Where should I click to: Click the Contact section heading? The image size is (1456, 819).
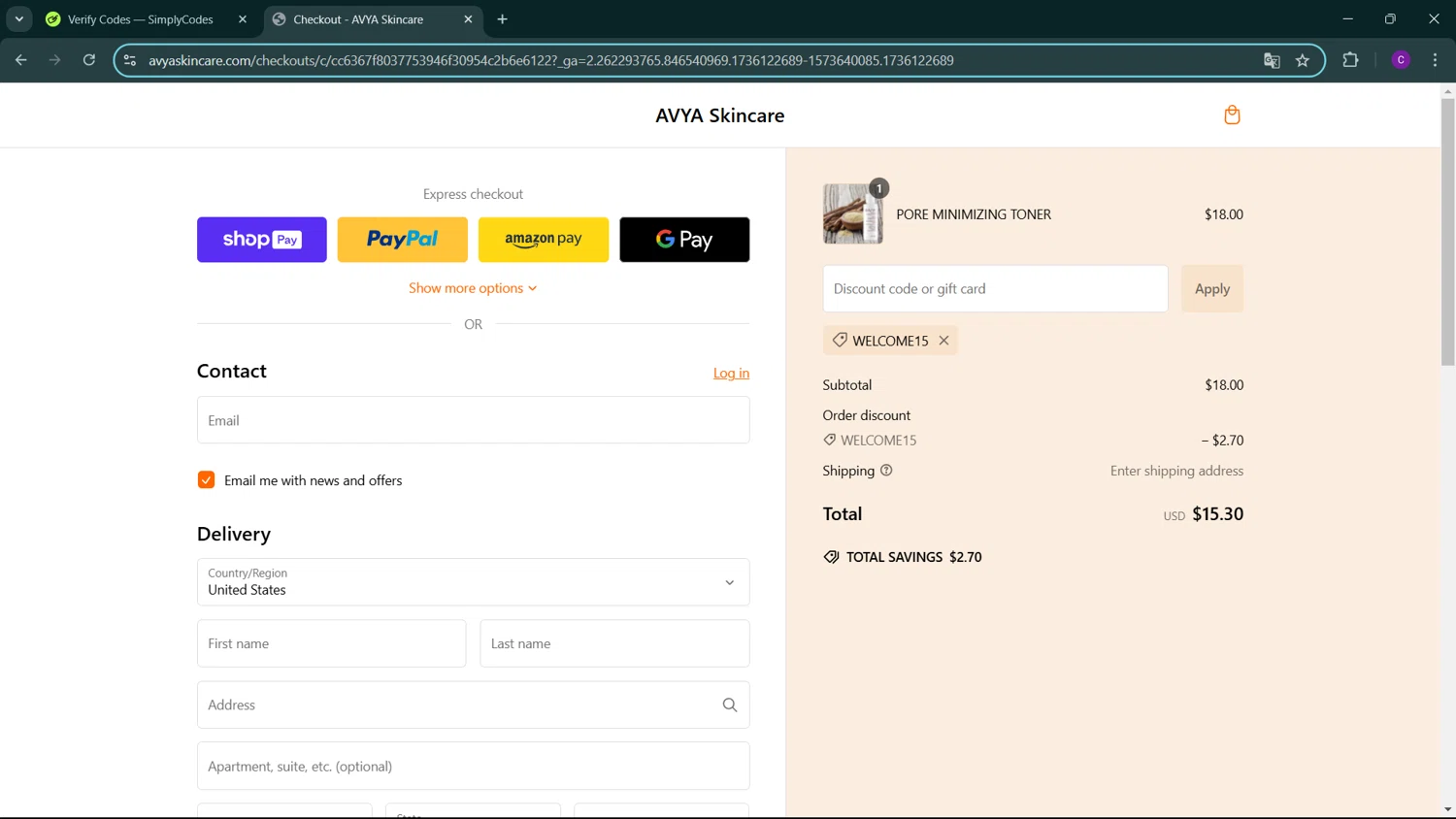tap(232, 372)
